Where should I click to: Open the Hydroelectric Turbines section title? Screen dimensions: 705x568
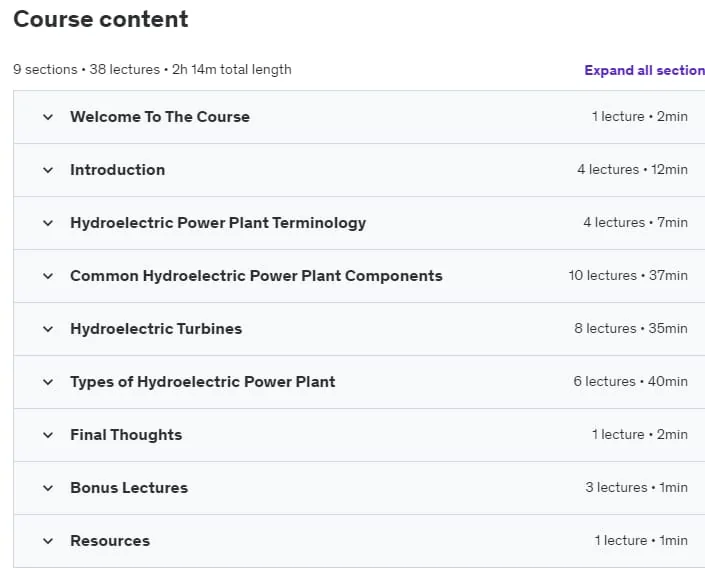tap(156, 329)
